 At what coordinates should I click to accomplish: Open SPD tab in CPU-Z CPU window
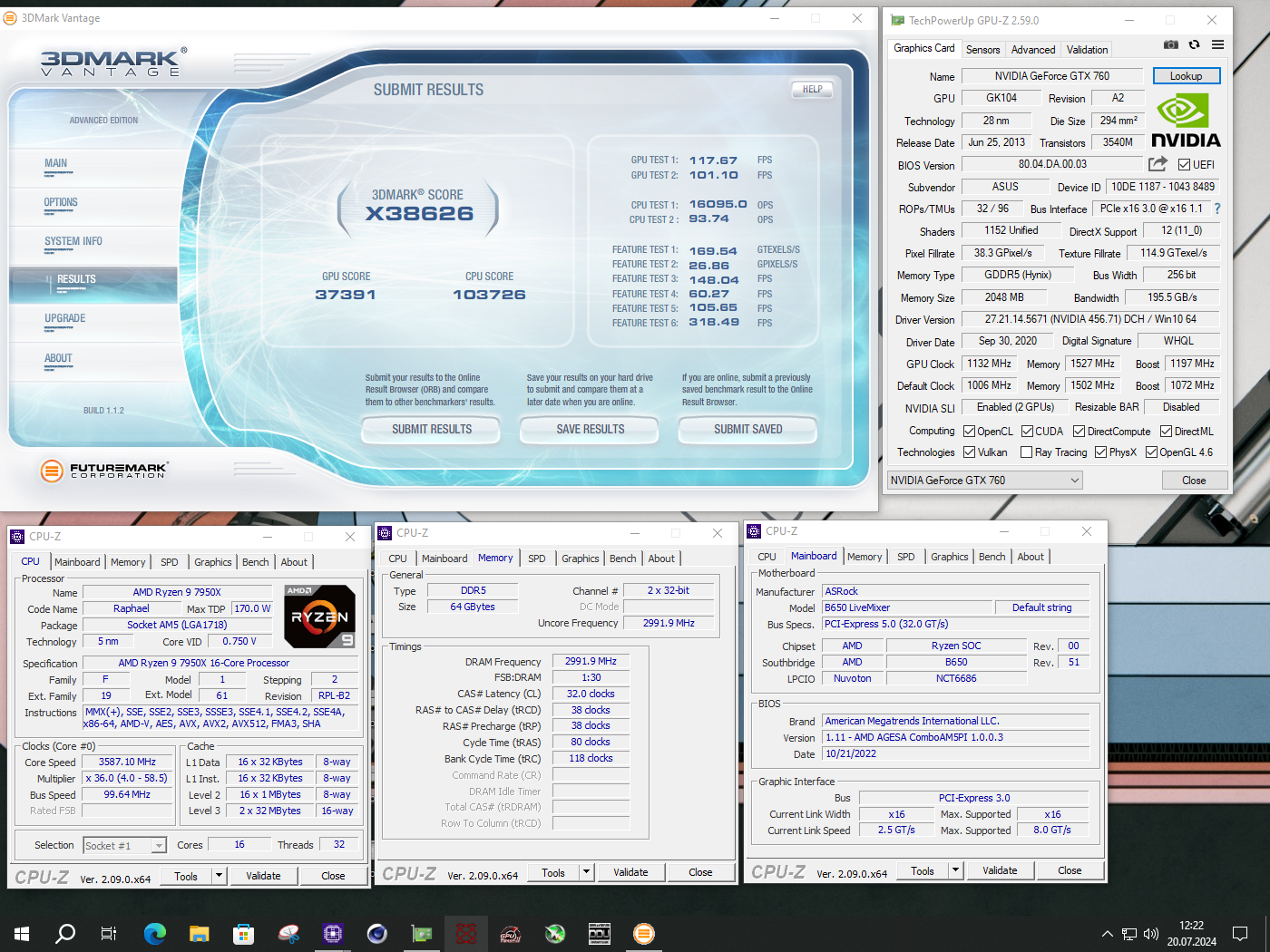(170, 562)
